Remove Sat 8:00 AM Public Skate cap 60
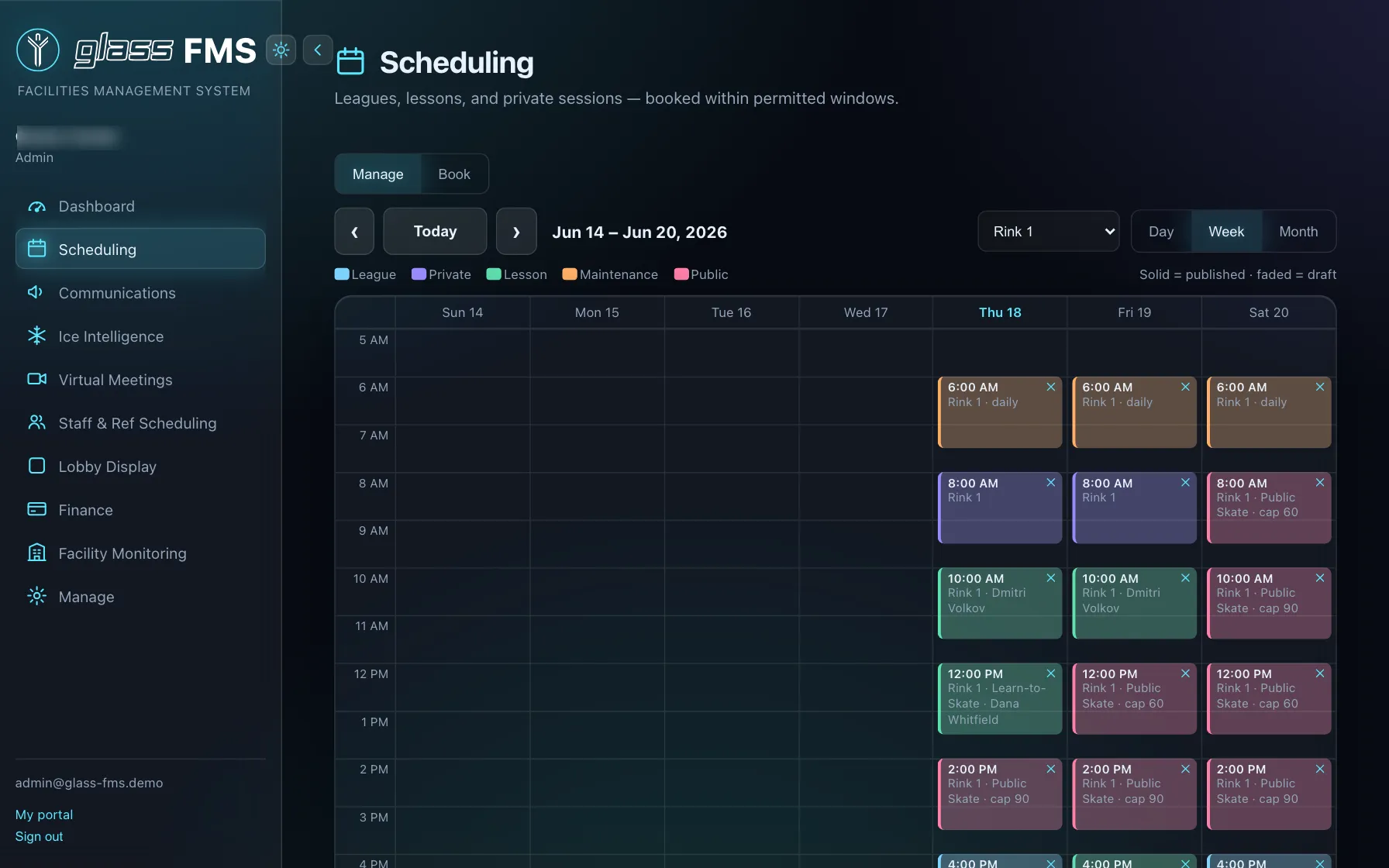Image resolution: width=1389 pixels, height=868 pixels. pos(1320,482)
